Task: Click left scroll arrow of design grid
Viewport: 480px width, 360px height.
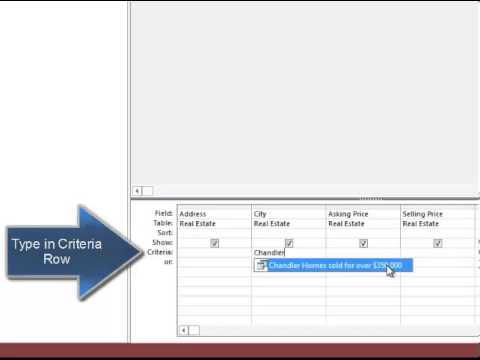Action: 183,330
